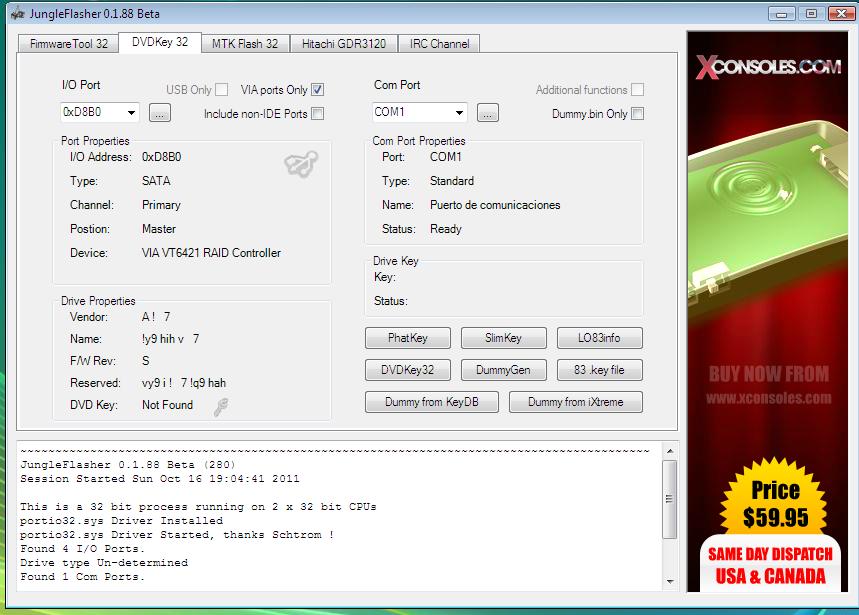This screenshot has height=615, width=859.
Task: Switch to the FirmwareTool 32 tab
Action: tap(68, 44)
